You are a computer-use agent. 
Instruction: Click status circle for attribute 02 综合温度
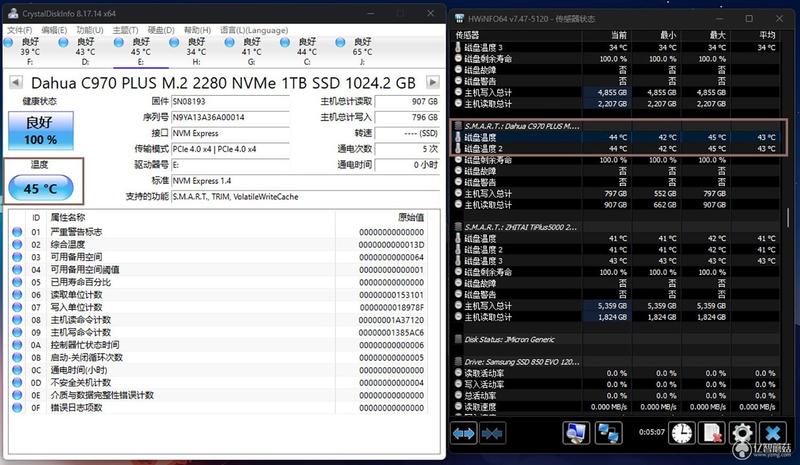17,244
